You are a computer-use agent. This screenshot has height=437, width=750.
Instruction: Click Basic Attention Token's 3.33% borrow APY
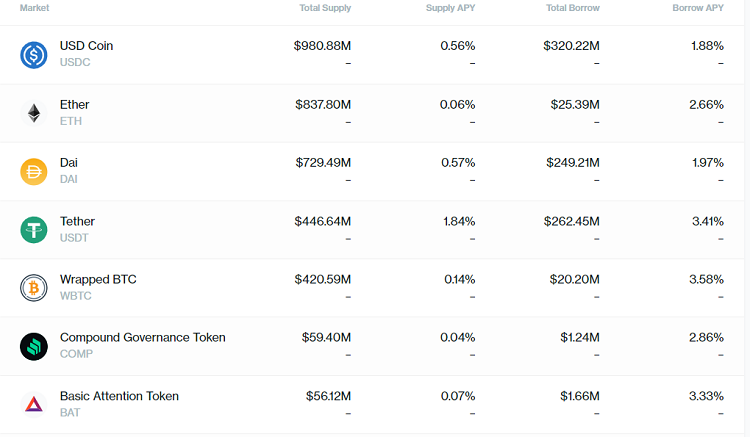706,396
